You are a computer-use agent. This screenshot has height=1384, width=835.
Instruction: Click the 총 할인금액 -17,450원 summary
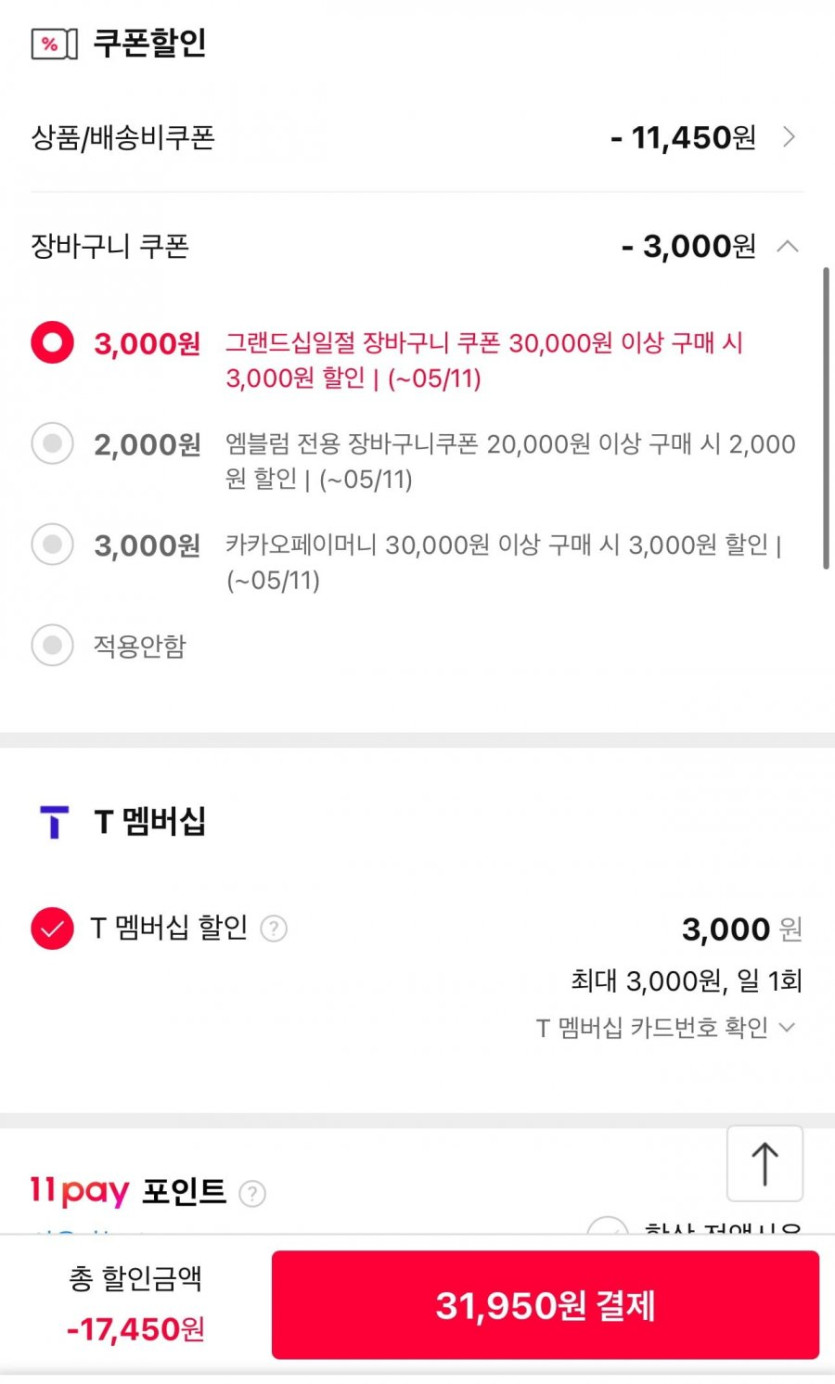(x=136, y=1305)
